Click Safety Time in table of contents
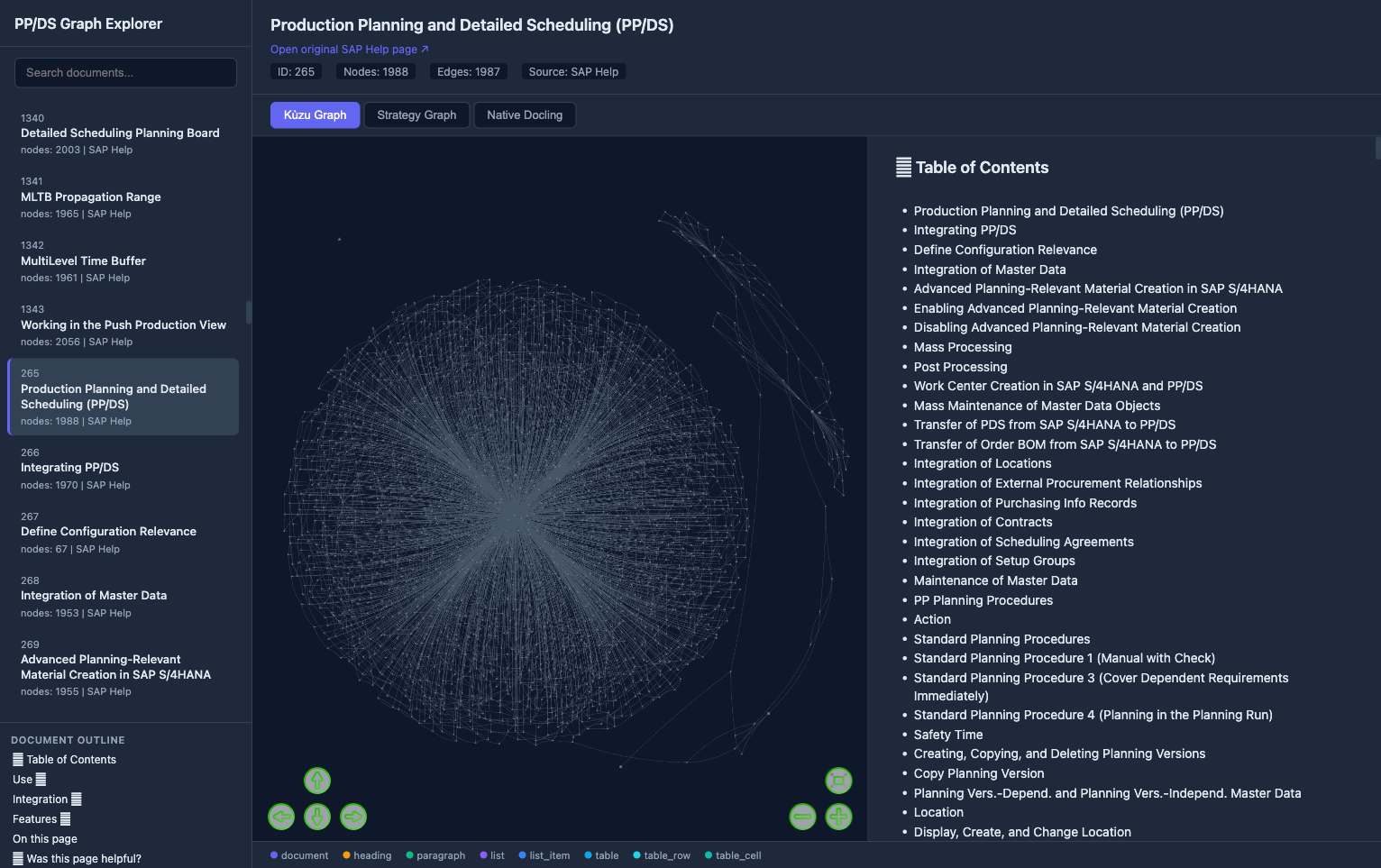Screen dimensions: 1381x868 [x=948, y=735]
